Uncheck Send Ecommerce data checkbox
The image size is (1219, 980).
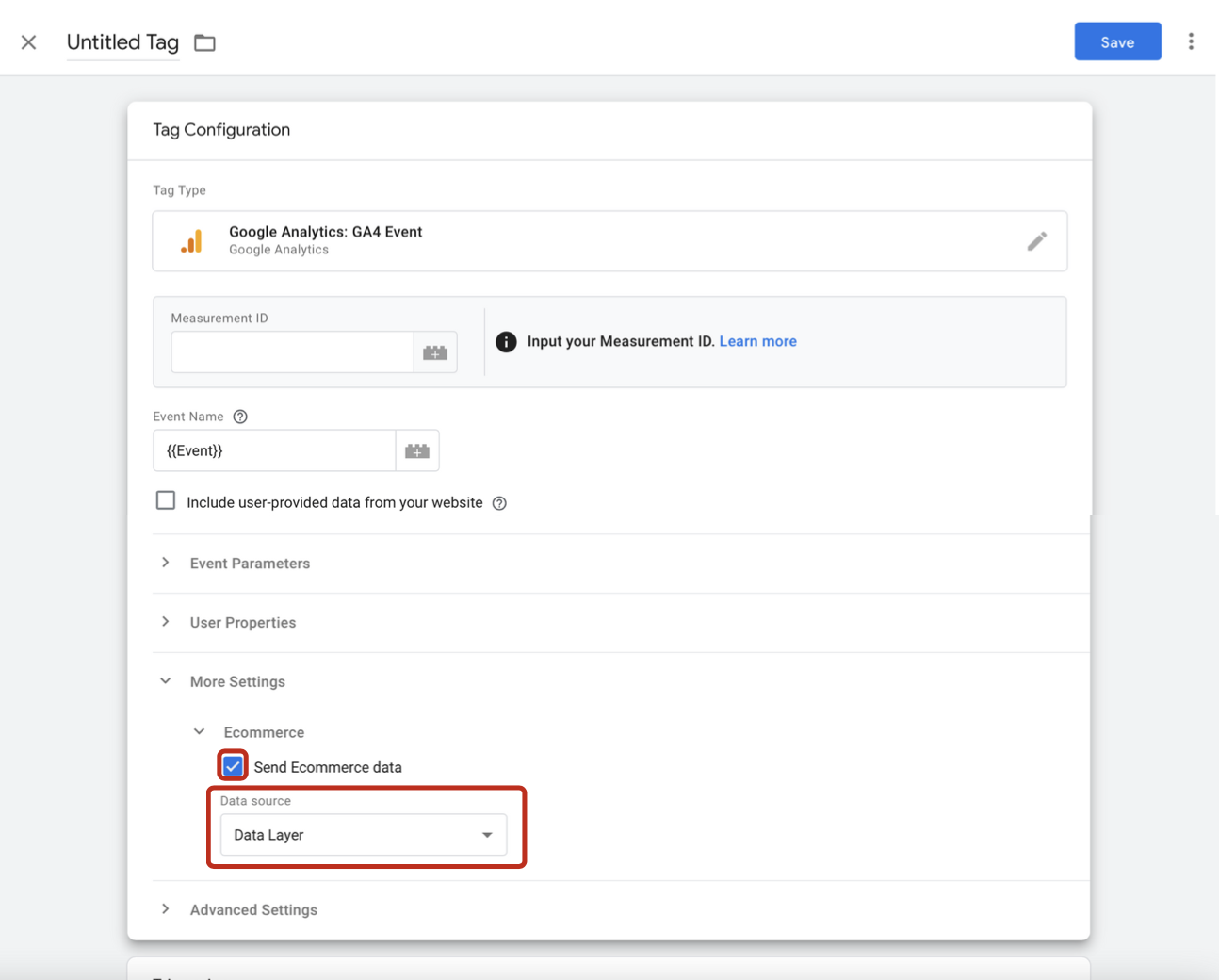click(233, 765)
